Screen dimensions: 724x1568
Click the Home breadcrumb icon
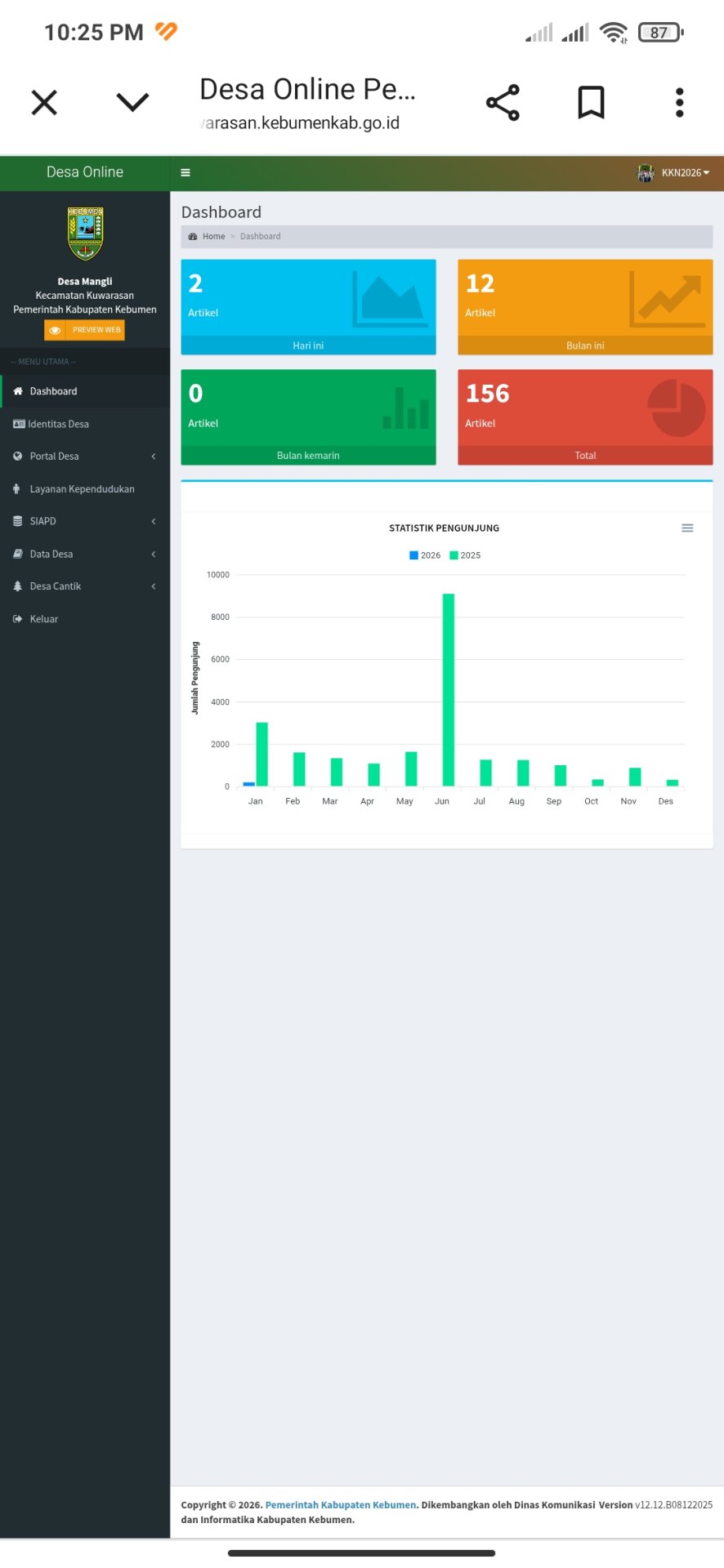[x=193, y=237]
